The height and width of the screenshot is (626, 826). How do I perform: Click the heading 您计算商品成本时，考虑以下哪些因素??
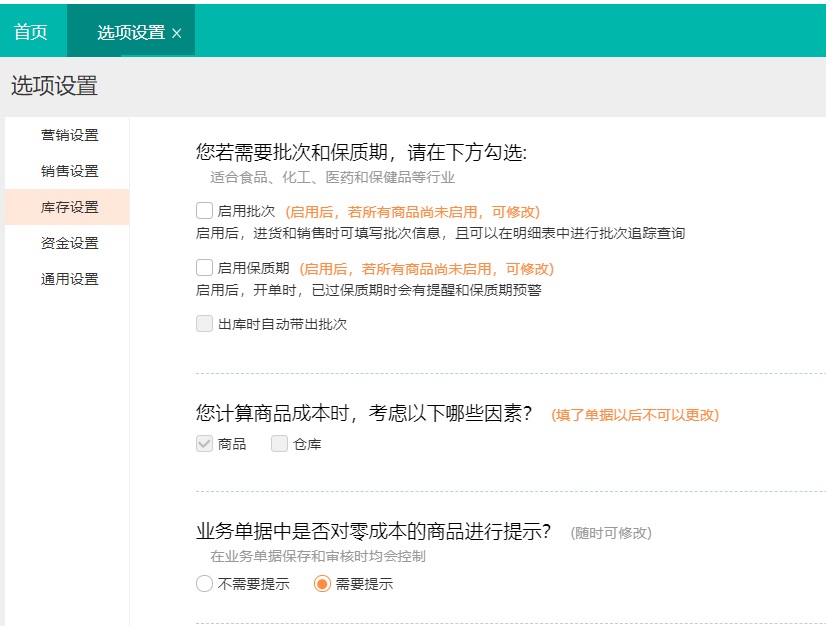pyautogui.click(x=364, y=413)
